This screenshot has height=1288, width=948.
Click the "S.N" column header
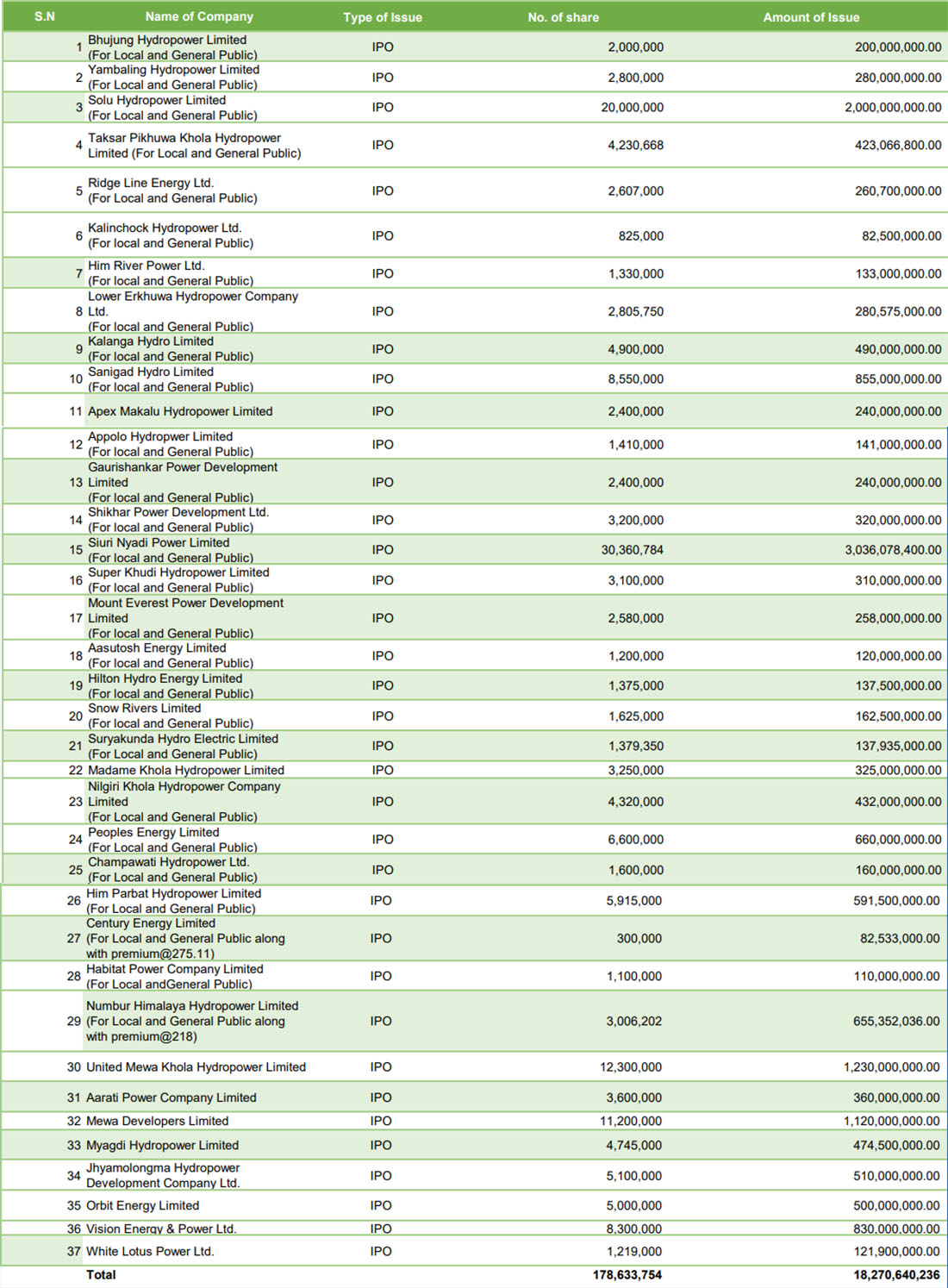45,16
